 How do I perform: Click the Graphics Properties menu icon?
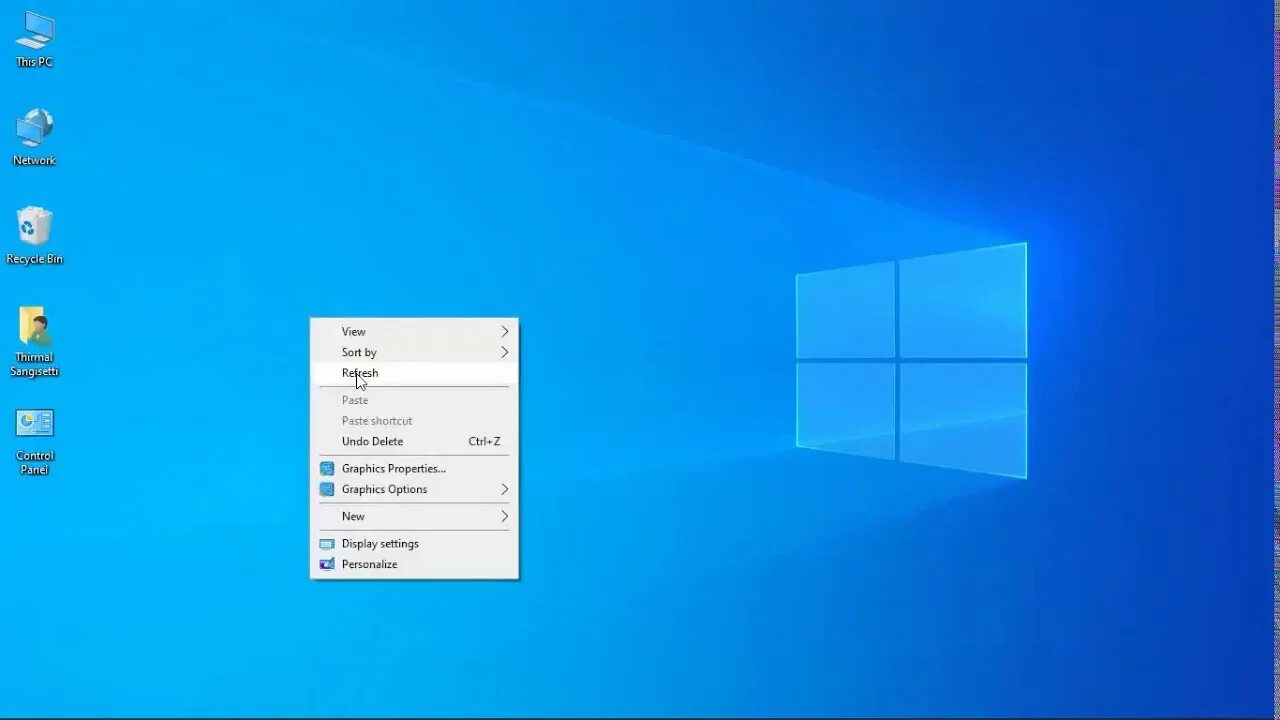point(327,468)
